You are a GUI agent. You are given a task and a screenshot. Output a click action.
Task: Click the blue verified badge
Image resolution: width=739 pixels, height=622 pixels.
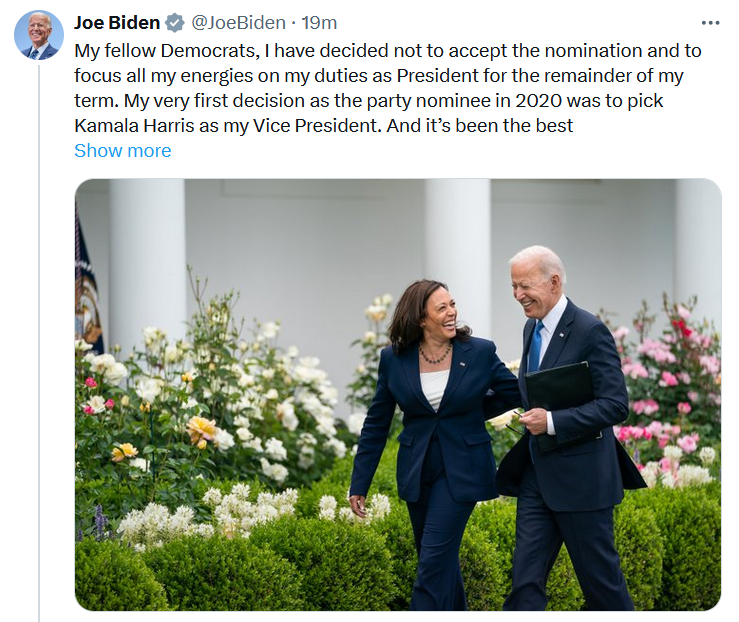tap(174, 23)
